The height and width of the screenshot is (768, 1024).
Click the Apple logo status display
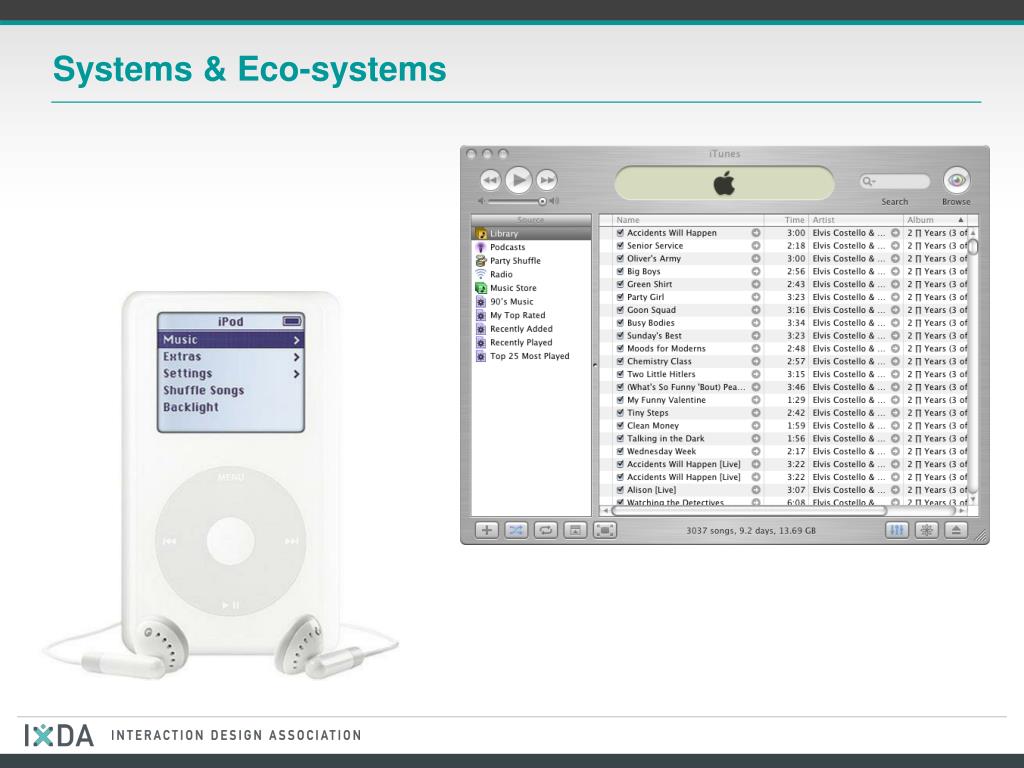point(724,183)
